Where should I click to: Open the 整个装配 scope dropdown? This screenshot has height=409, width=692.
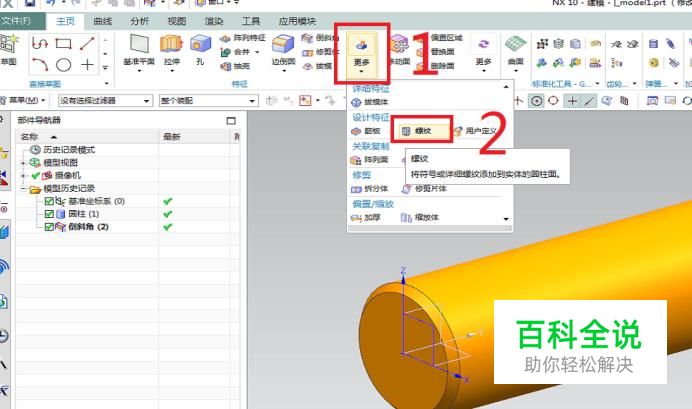tap(208, 101)
